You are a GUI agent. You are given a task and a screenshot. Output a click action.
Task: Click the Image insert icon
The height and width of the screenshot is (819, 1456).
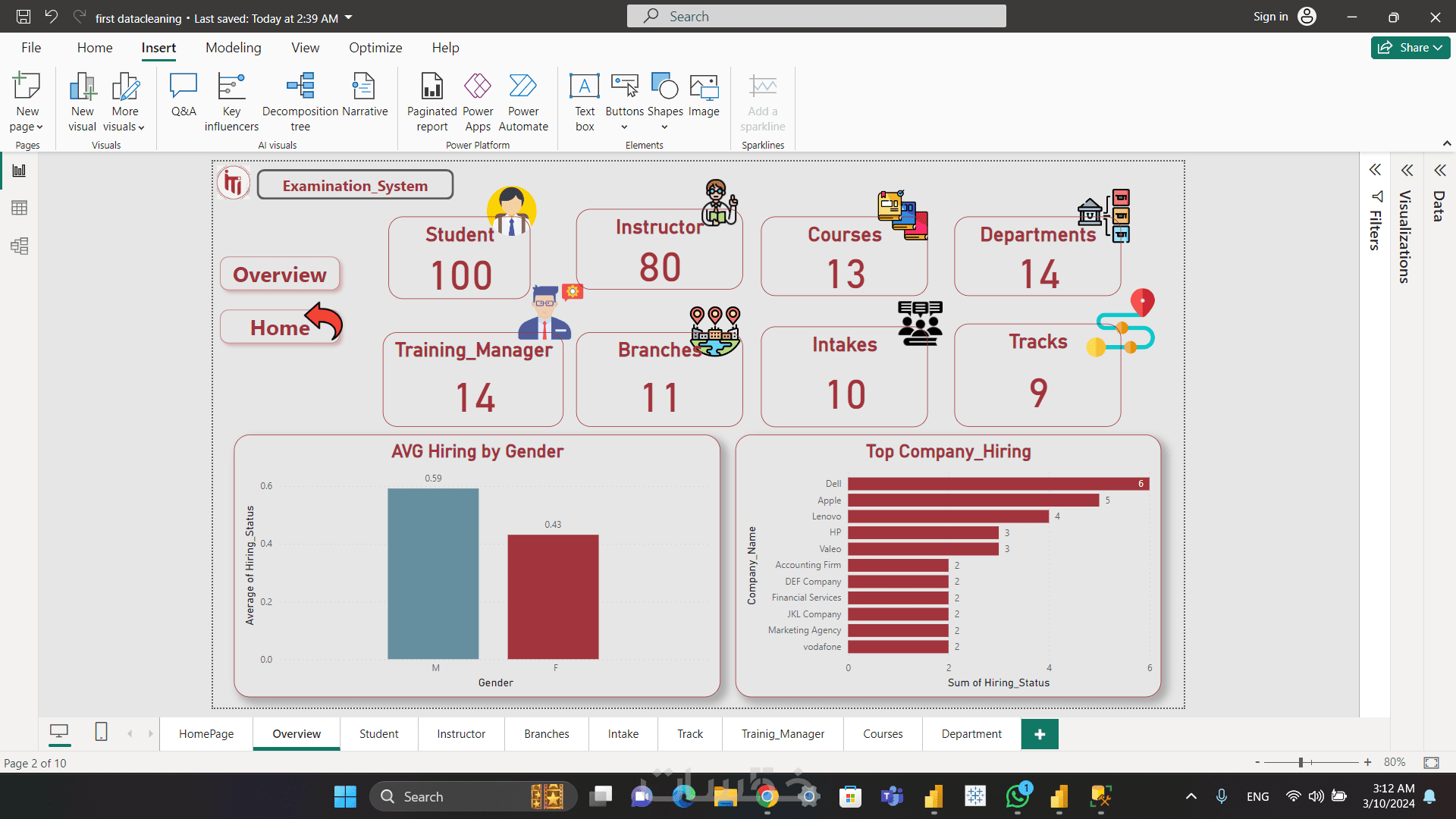click(704, 96)
